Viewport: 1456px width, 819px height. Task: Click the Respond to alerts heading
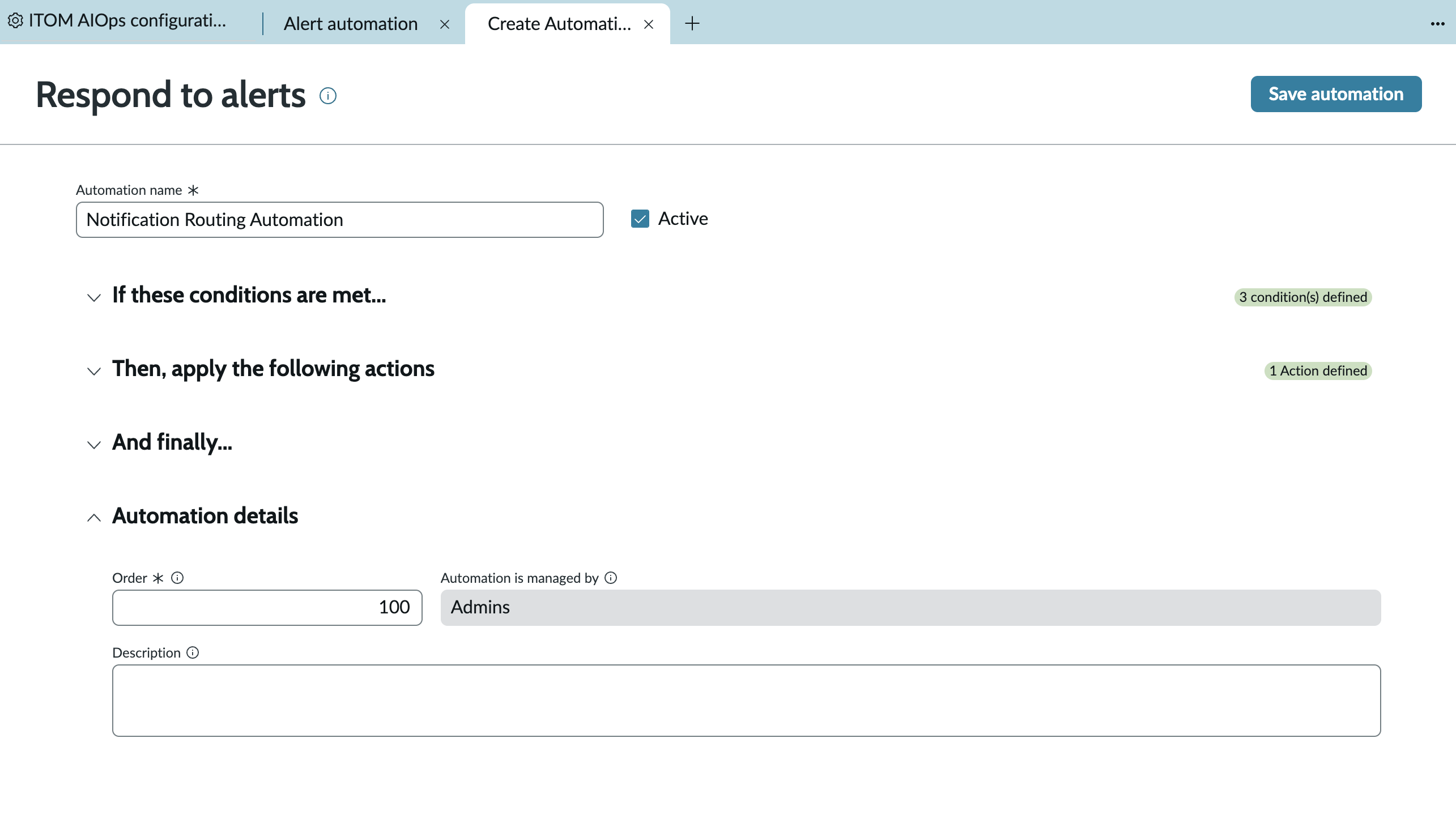[x=171, y=95]
